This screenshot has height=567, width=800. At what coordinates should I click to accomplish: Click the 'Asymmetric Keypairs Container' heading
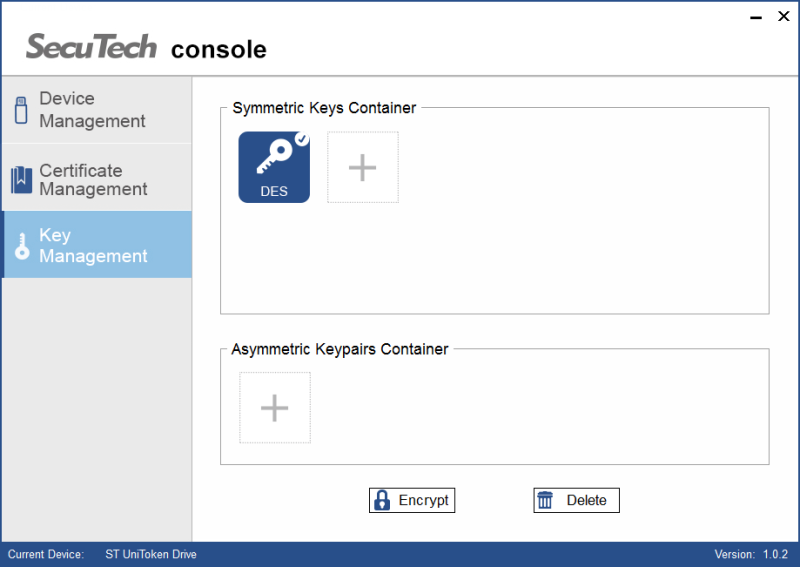coord(340,349)
